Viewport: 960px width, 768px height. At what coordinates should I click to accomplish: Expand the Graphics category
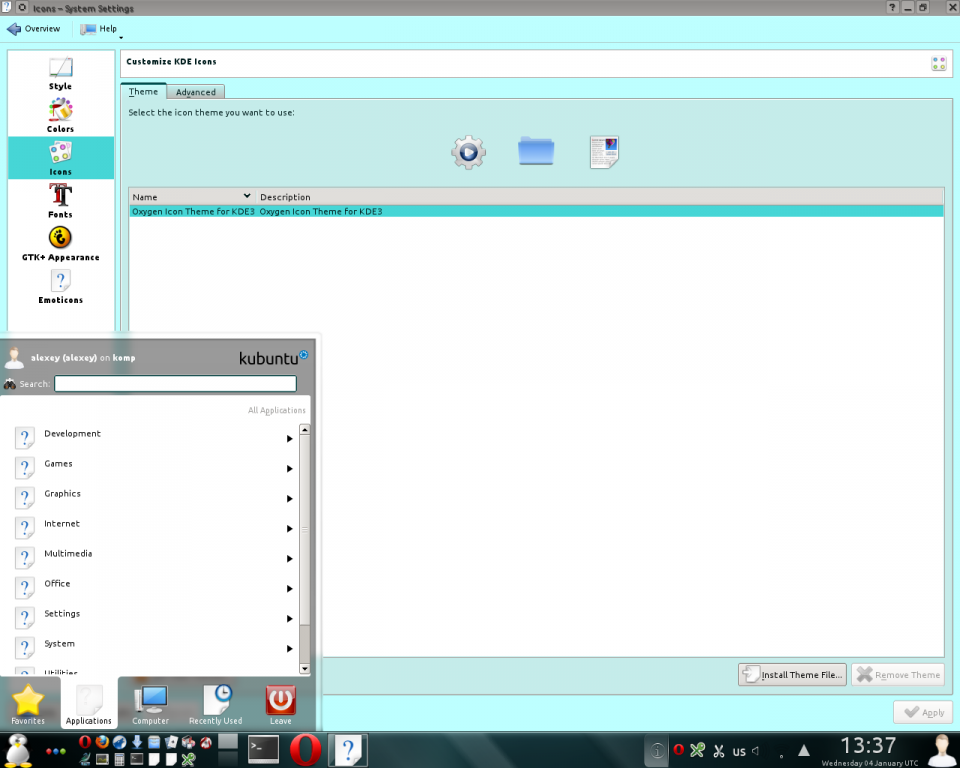153,498
